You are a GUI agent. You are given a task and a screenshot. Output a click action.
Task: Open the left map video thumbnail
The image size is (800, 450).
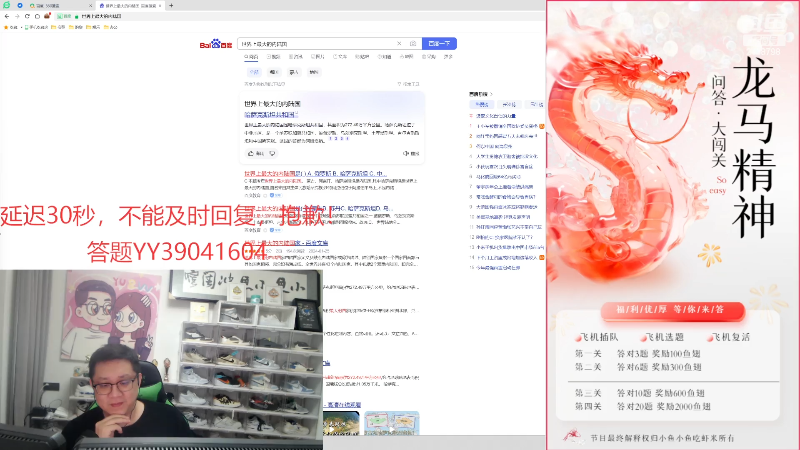click(x=341, y=423)
